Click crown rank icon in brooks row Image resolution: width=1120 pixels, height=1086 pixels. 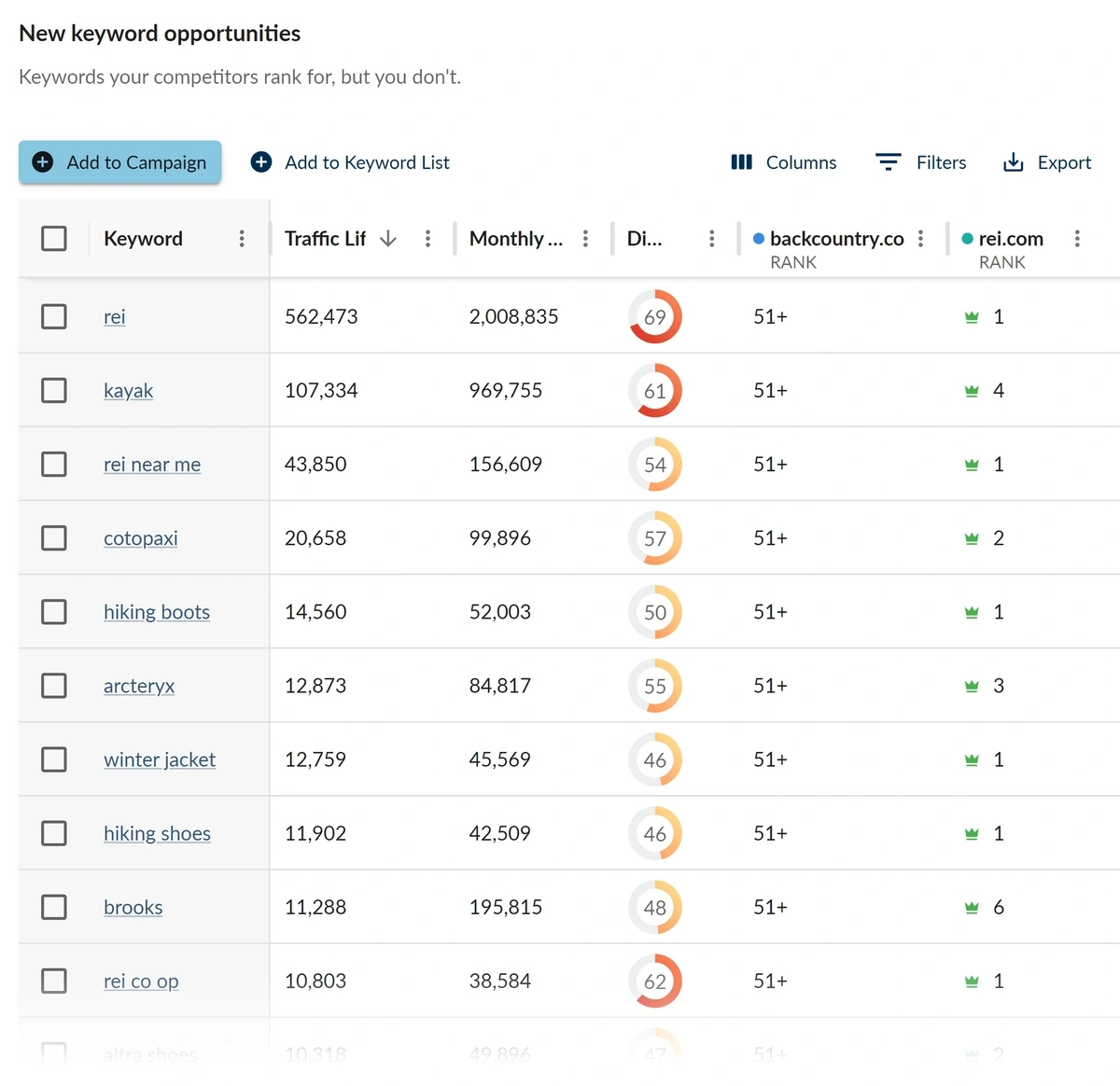(972, 907)
